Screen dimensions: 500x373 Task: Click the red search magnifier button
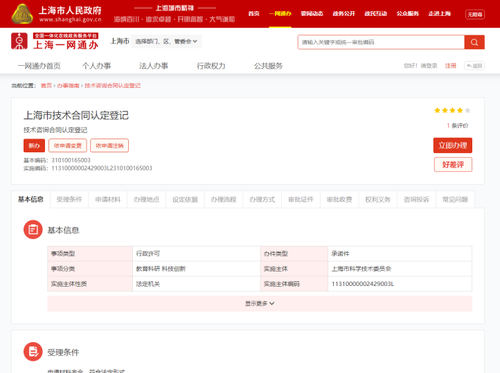pos(474,42)
